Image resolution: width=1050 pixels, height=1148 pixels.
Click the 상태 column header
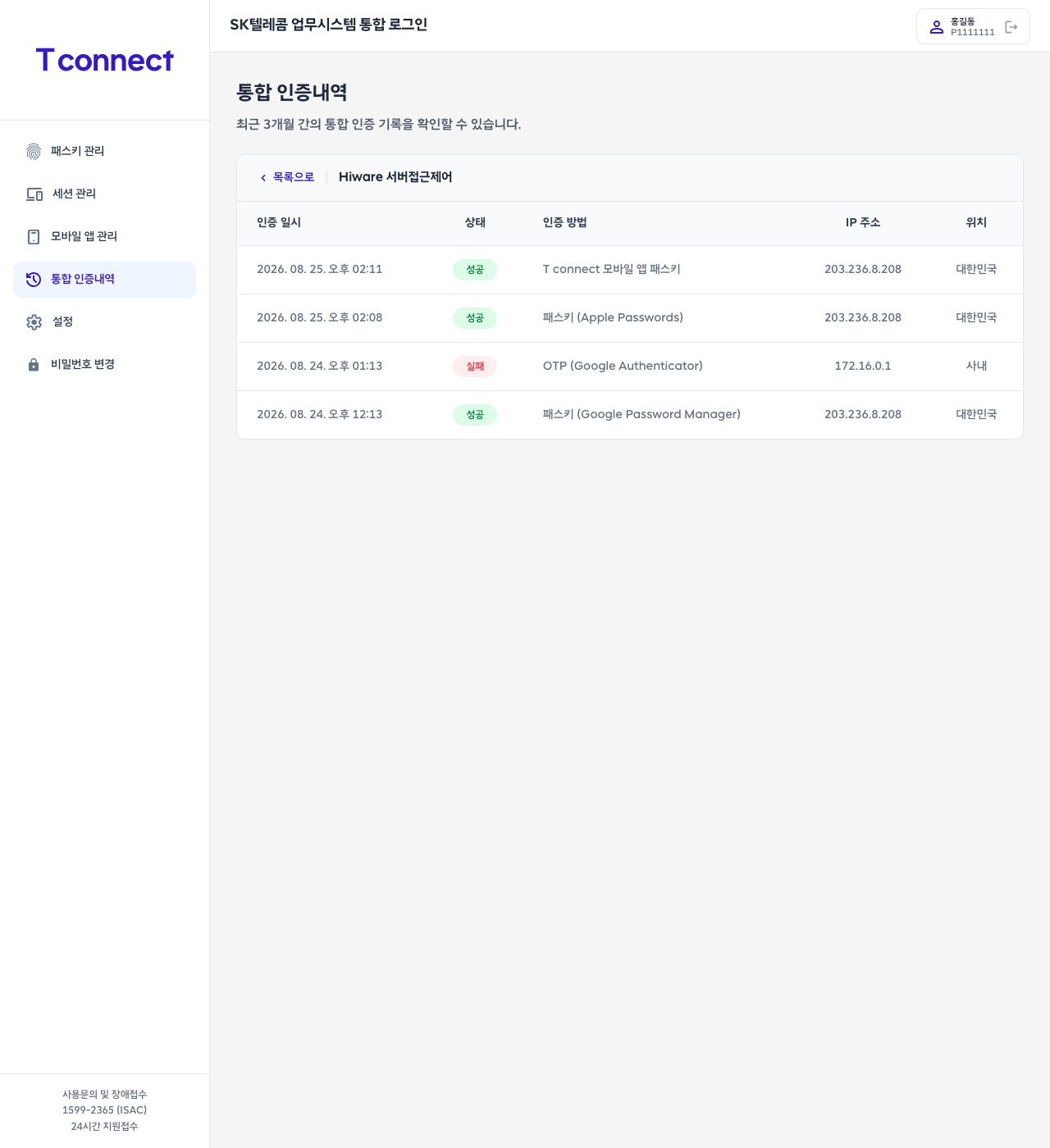click(475, 223)
